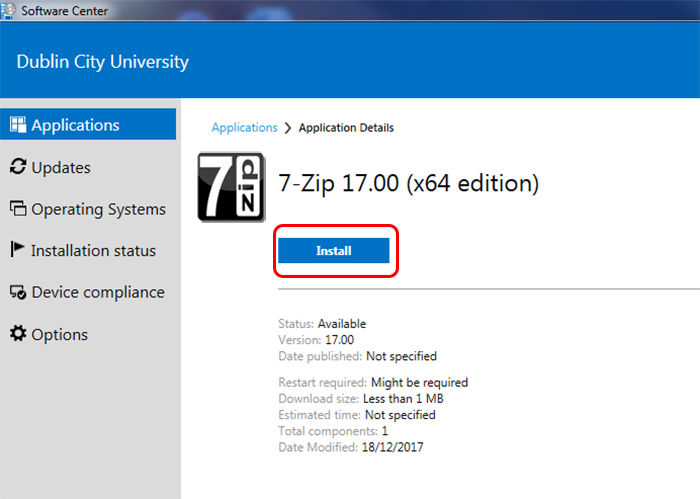
Task: Click the Version value '17.00'
Action: click(339, 340)
